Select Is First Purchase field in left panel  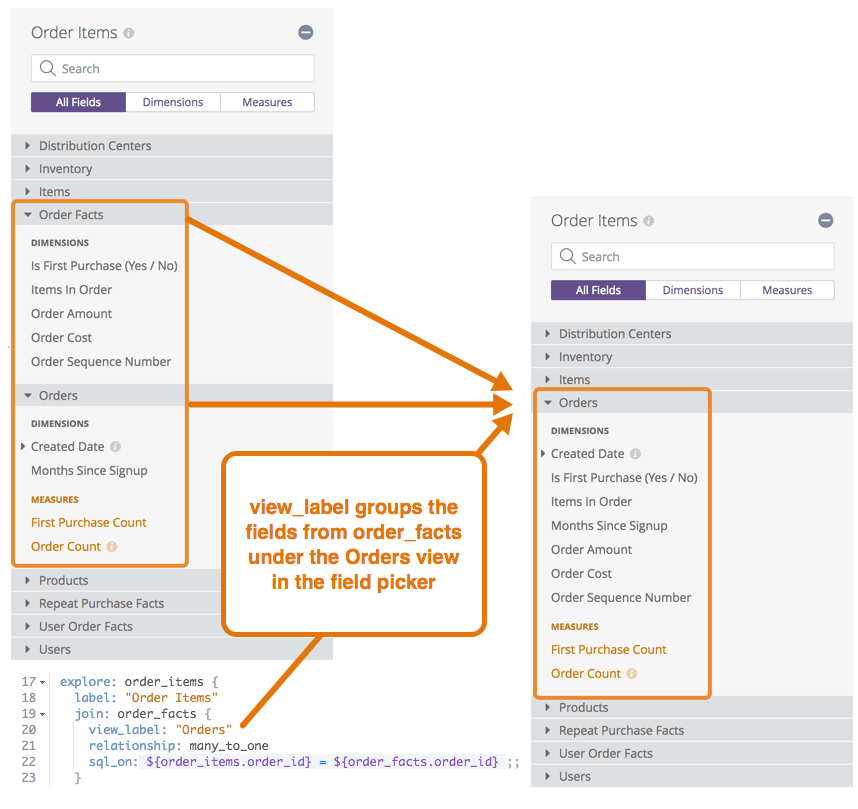(x=104, y=265)
